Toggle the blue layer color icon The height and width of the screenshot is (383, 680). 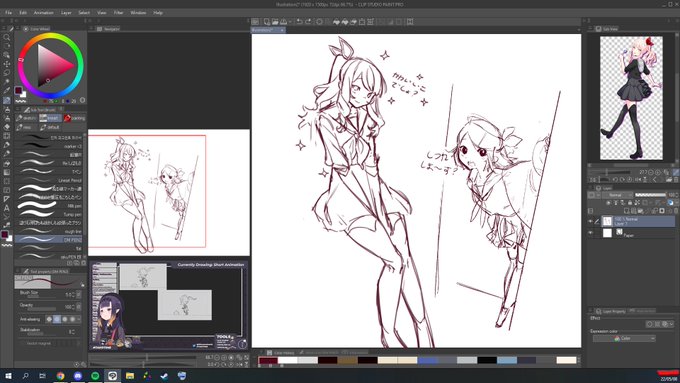point(671,203)
